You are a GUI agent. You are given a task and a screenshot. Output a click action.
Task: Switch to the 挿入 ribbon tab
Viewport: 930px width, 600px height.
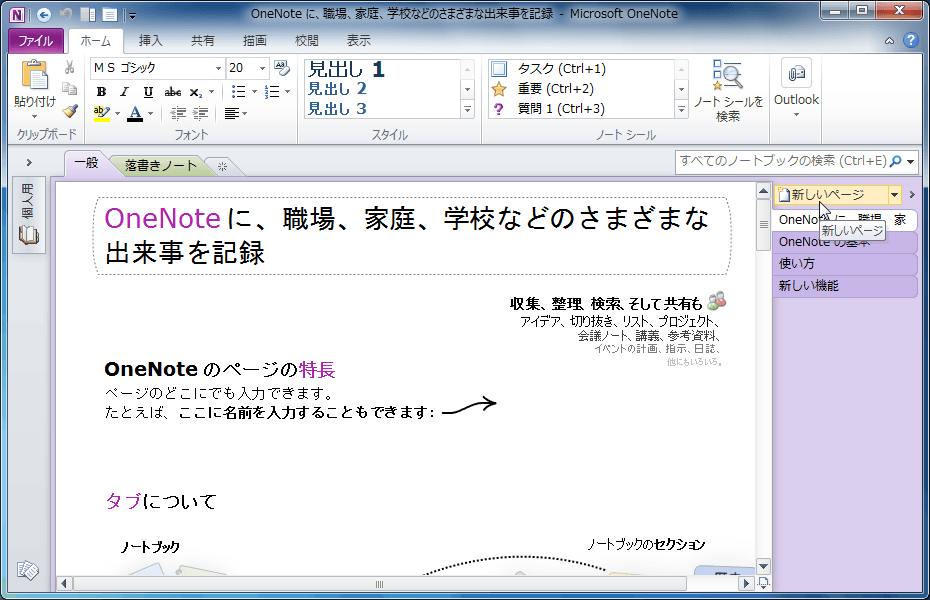point(150,40)
